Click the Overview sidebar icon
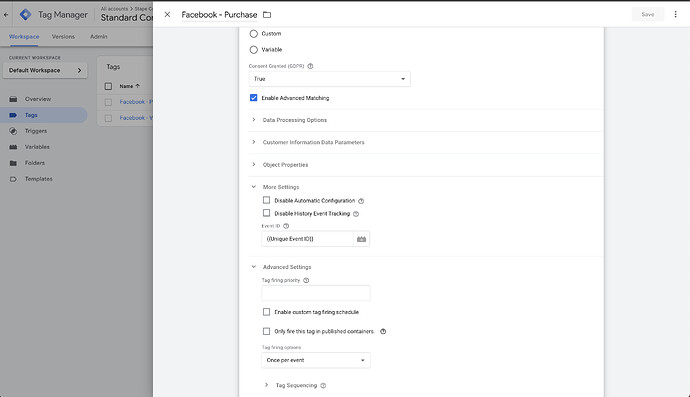The height and width of the screenshot is (397, 690). (x=13, y=99)
